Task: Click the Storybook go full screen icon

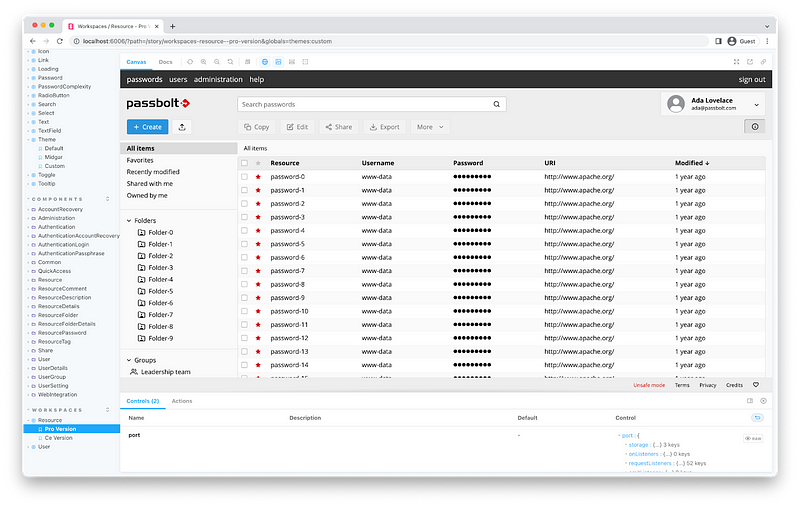Action: [x=736, y=62]
